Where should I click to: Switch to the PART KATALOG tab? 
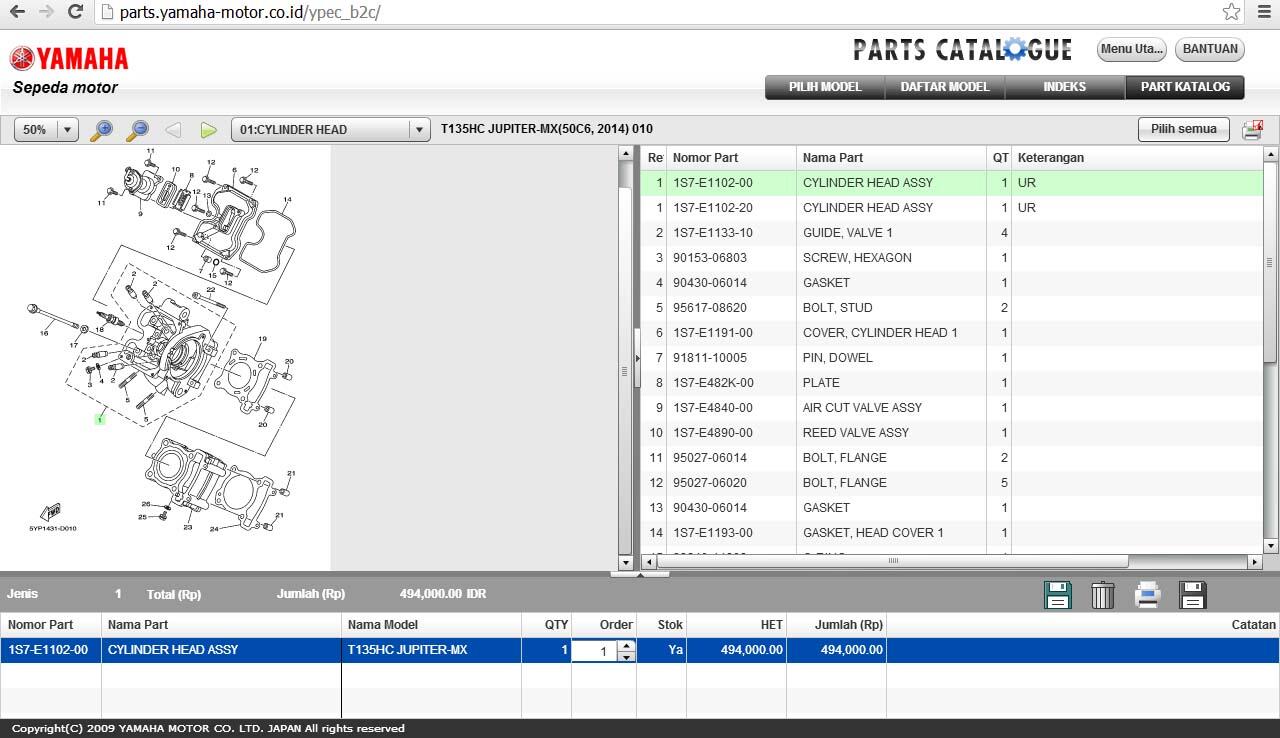pyautogui.click(x=1185, y=87)
